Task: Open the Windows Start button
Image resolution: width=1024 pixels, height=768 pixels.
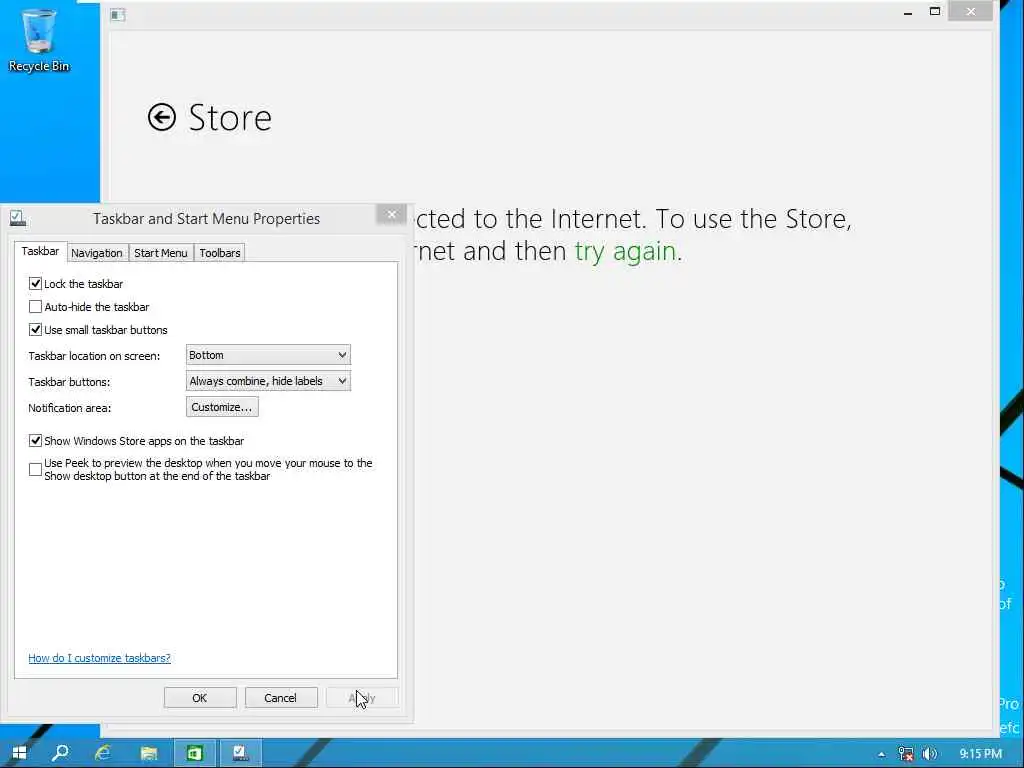Action: pos(19,753)
